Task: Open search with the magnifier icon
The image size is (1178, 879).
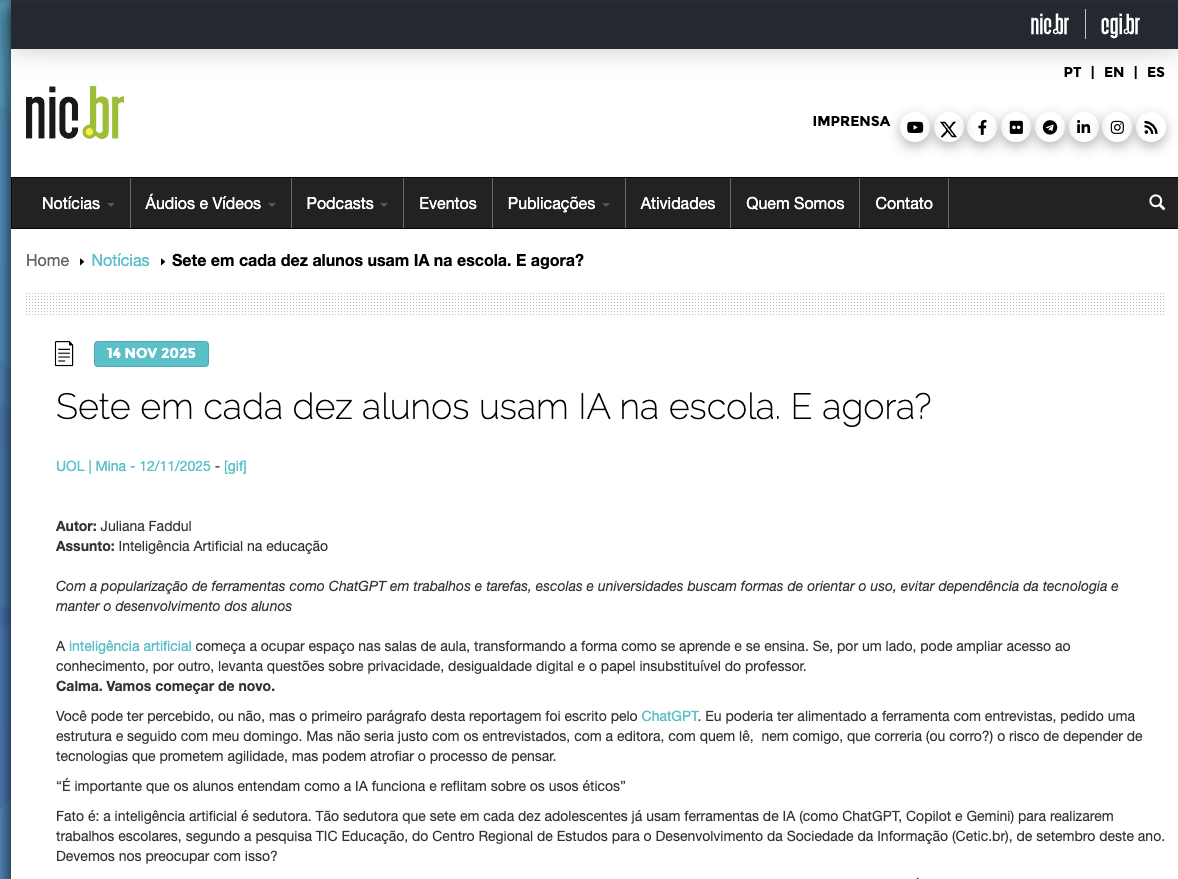Action: 1157,202
